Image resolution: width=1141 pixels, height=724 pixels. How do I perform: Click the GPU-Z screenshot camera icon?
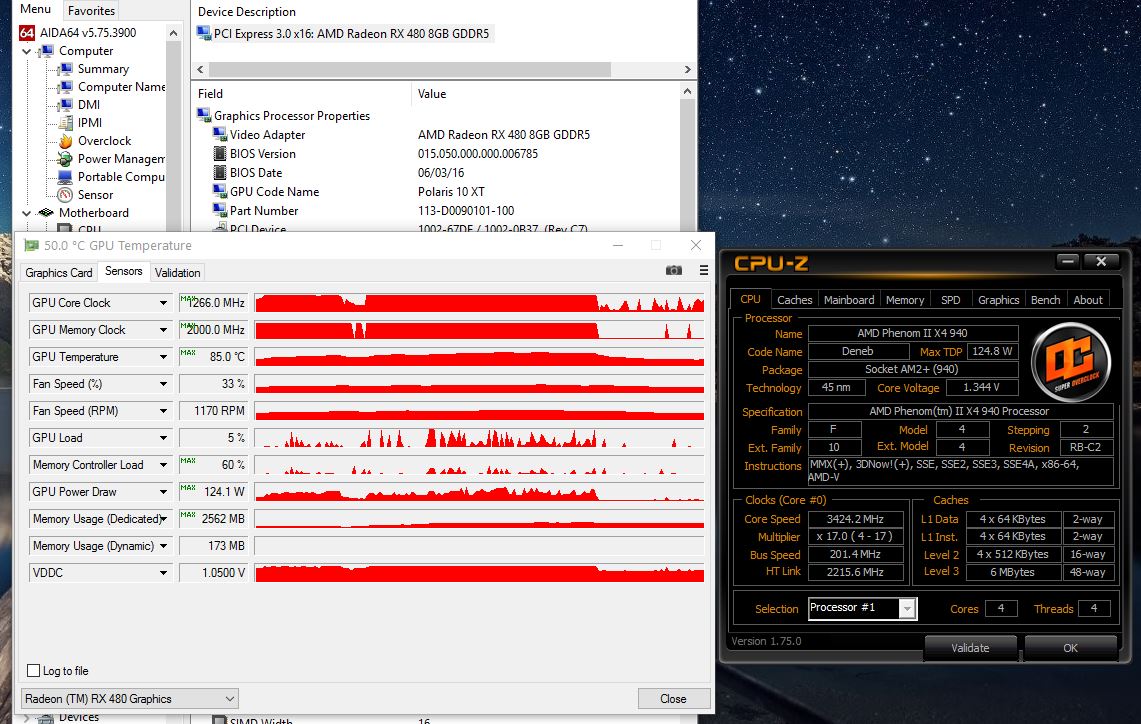pos(674,271)
